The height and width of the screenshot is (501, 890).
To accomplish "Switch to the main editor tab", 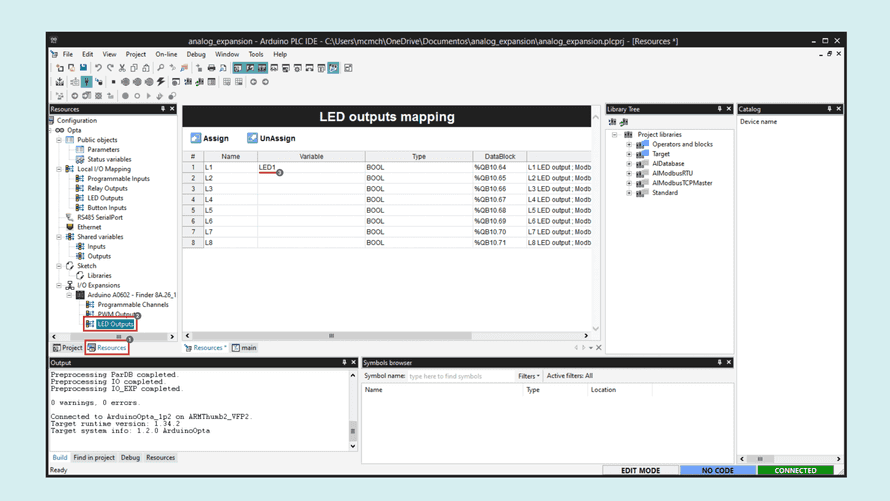I will point(245,347).
